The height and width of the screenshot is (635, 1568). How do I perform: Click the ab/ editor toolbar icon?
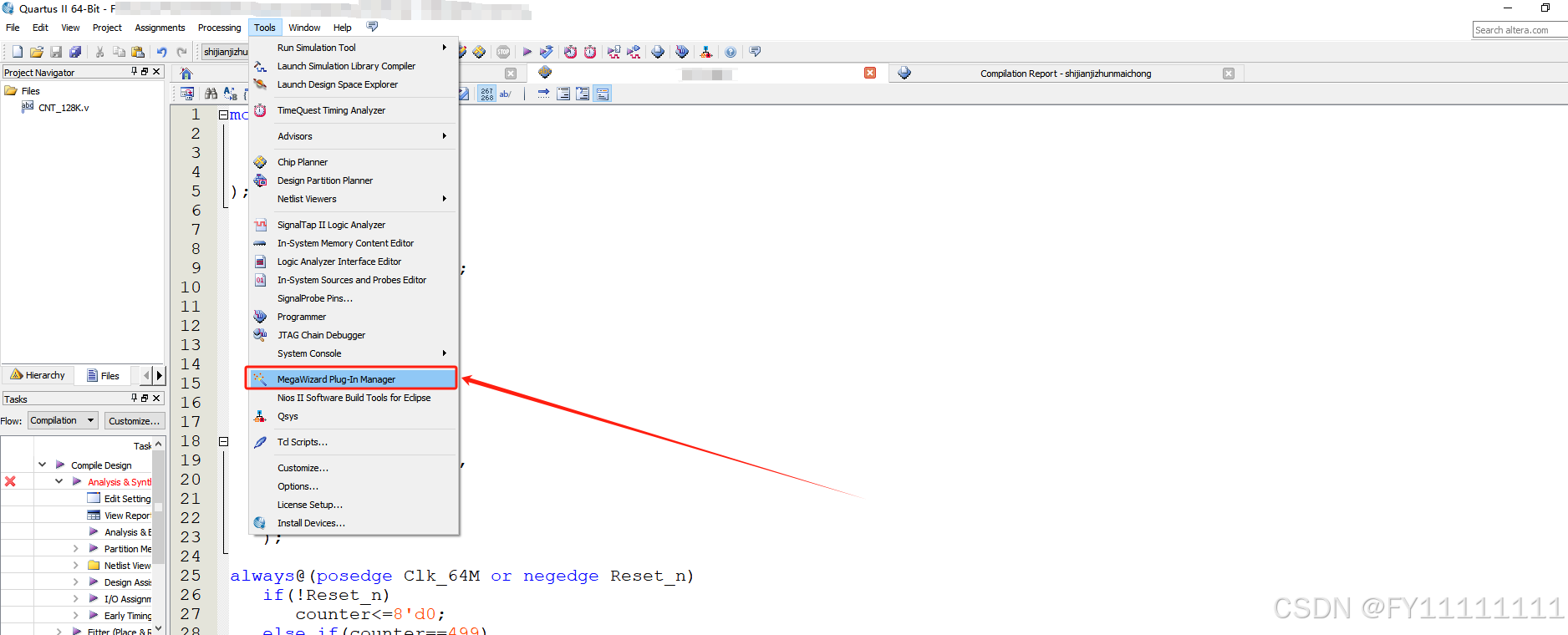[x=505, y=94]
